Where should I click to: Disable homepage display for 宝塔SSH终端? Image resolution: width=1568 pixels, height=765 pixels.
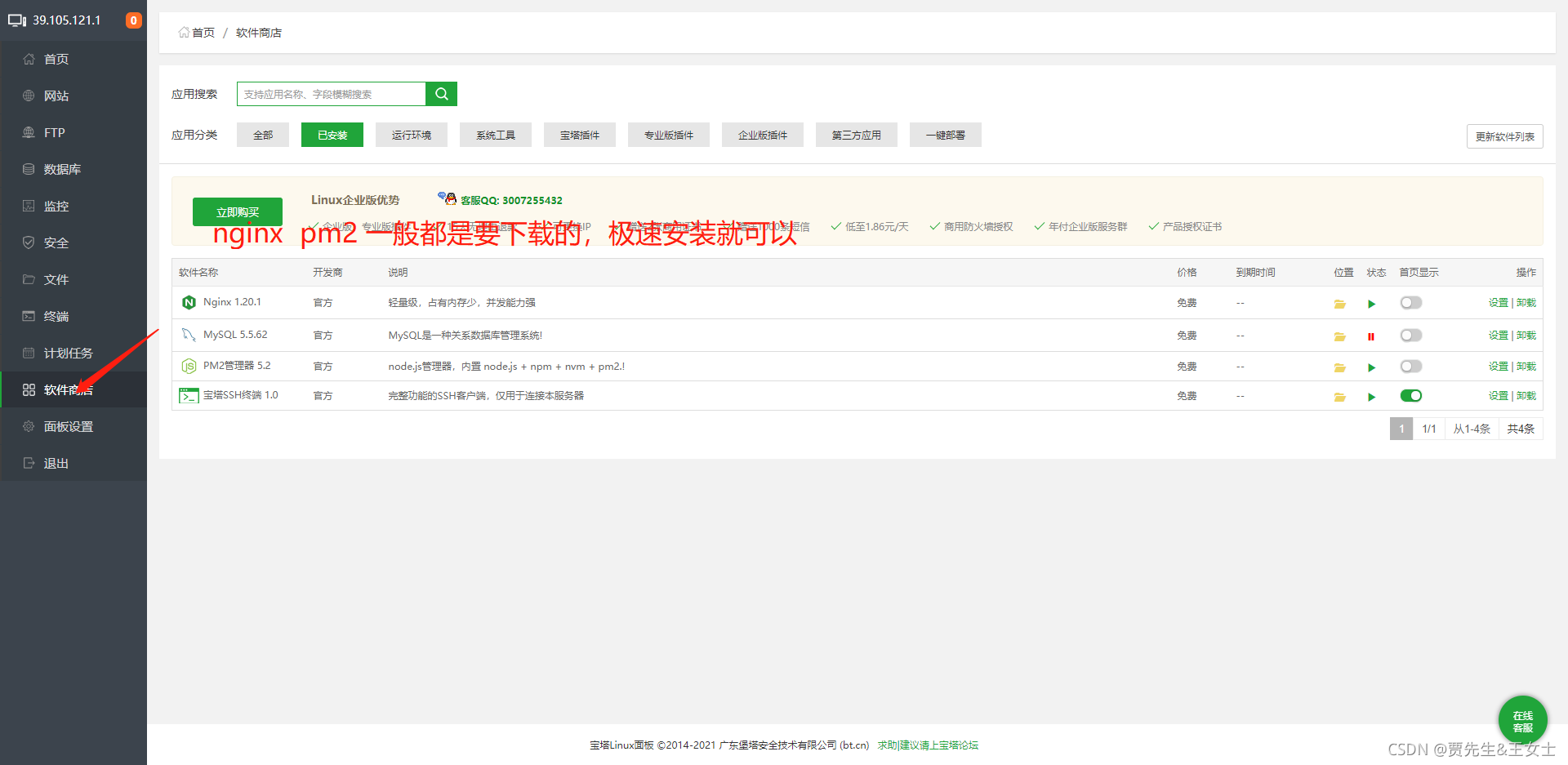[x=1411, y=396]
